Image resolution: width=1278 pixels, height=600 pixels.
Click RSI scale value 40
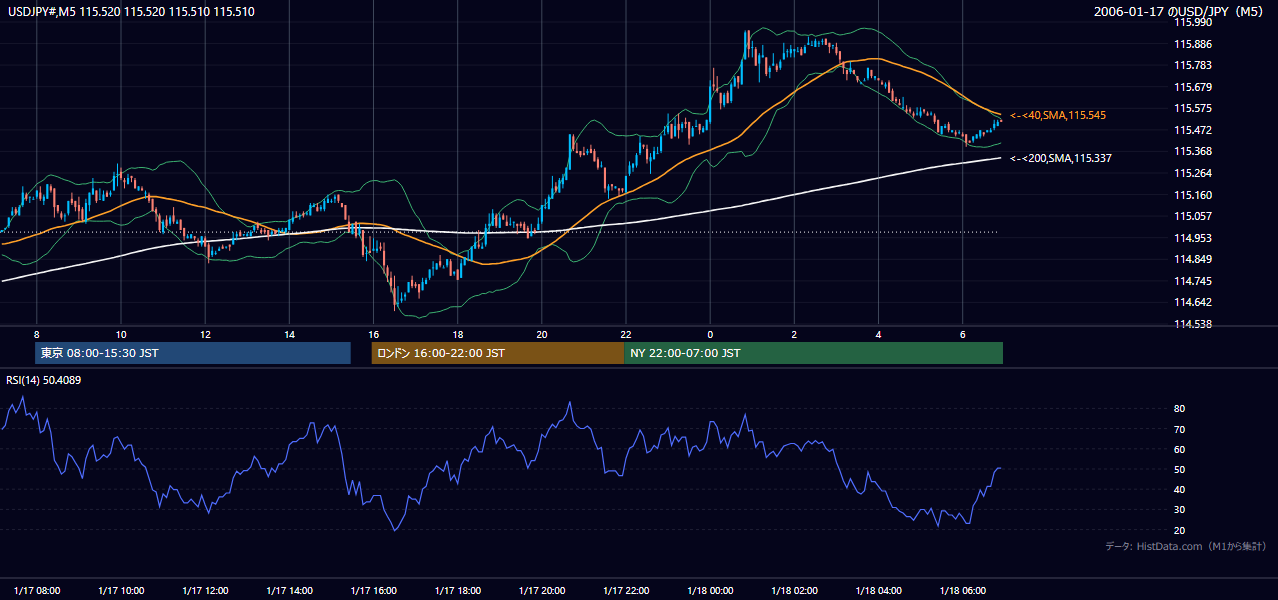(x=1179, y=489)
